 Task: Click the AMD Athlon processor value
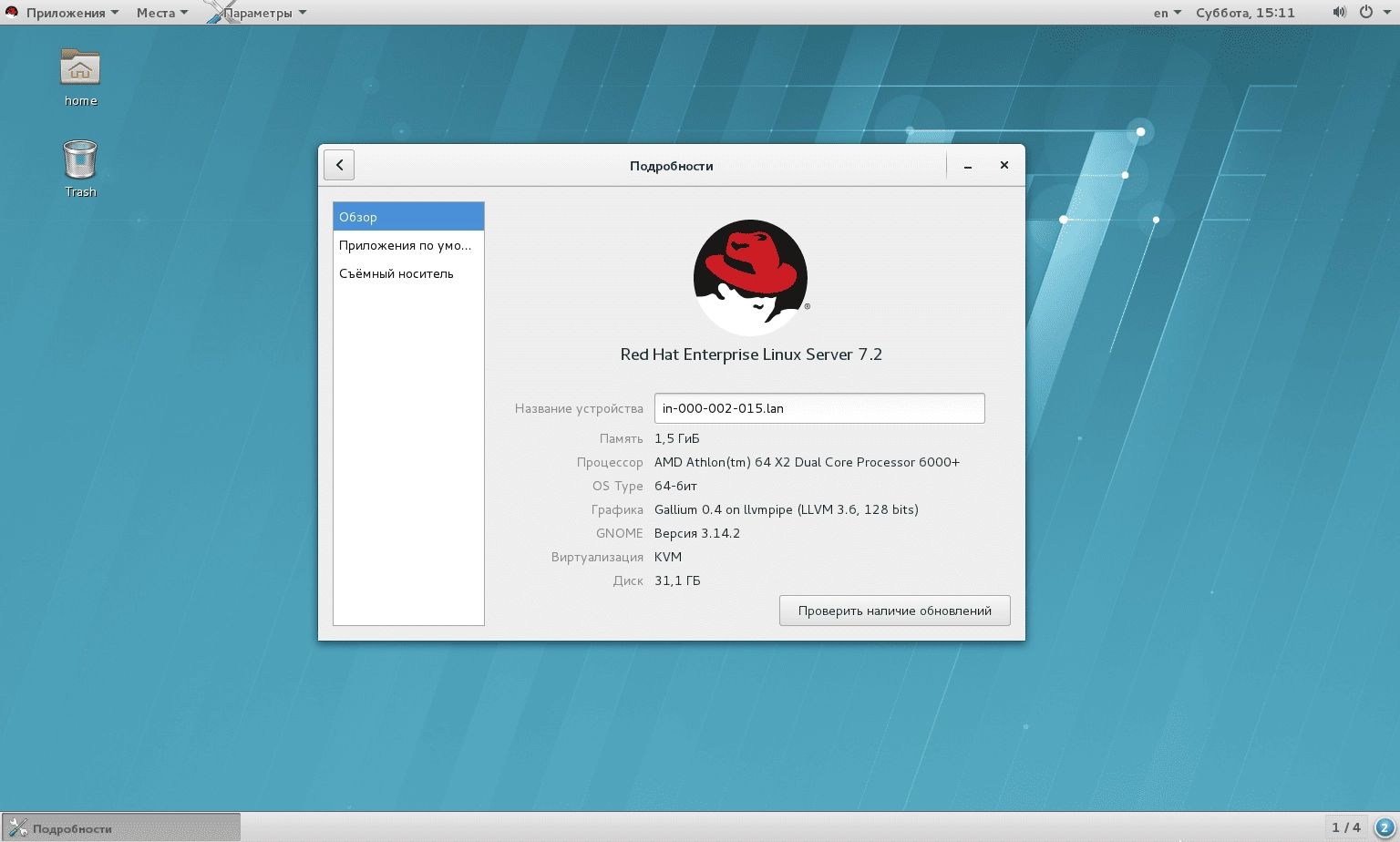coord(807,462)
